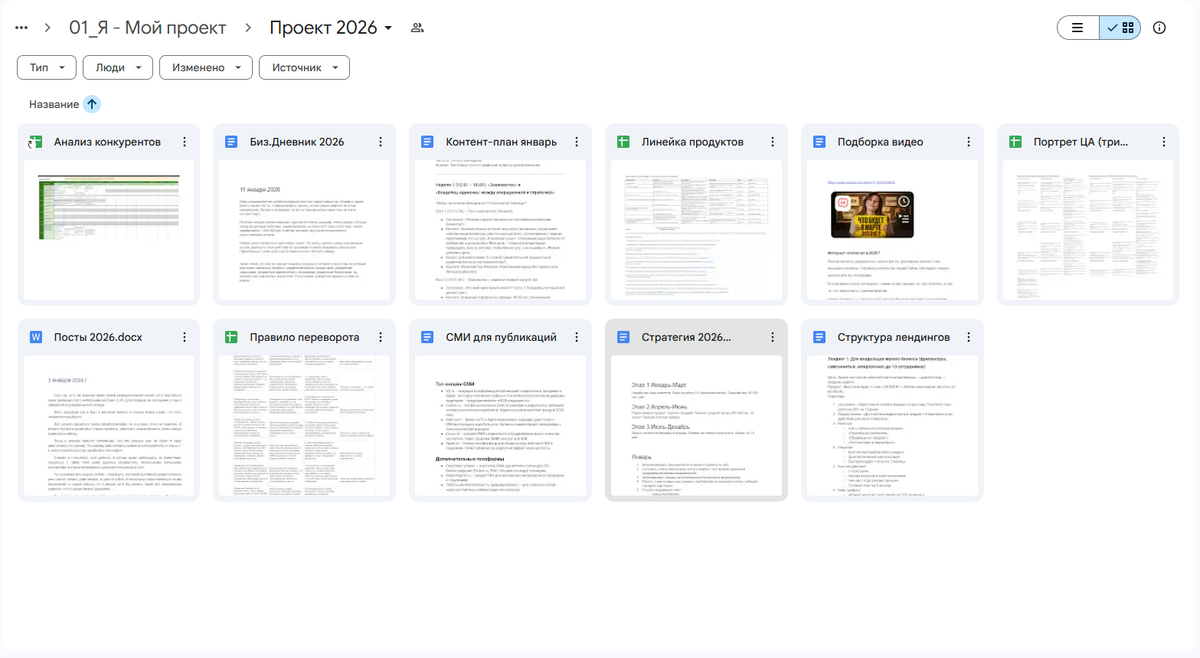Screen dimensions: 1200x658
Task: Select the Подборка видео file thumbnail
Action: pos(882,230)
